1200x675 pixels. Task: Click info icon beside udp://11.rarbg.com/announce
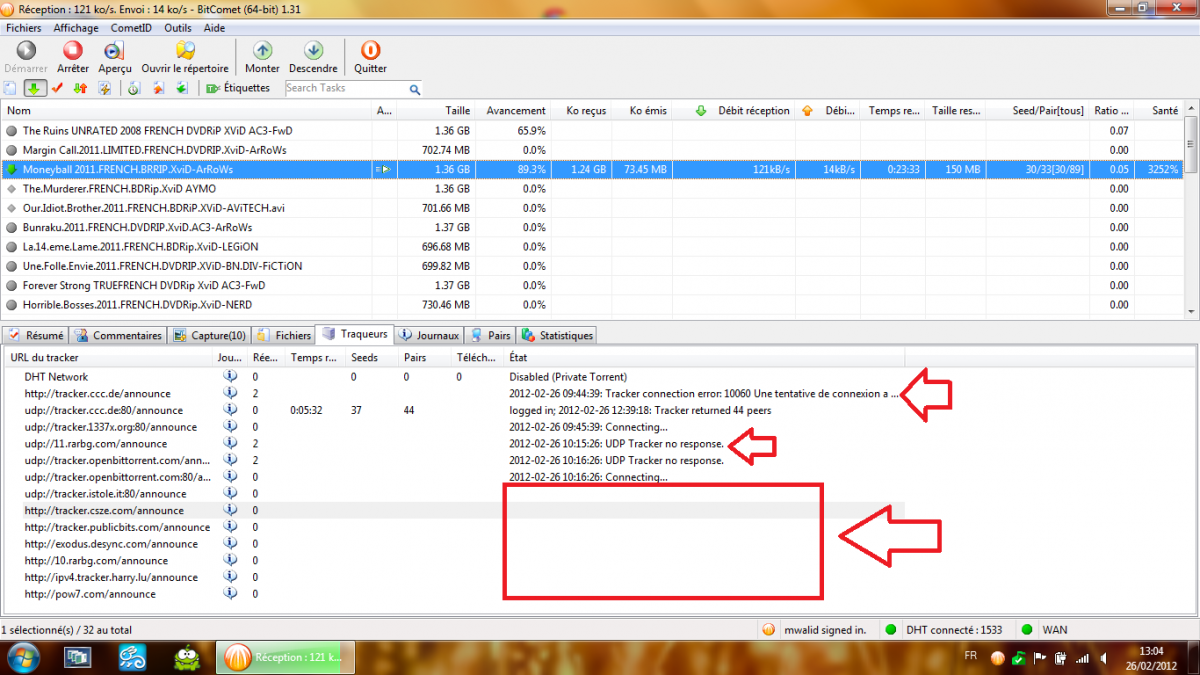pyautogui.click(x=229, y=444)
